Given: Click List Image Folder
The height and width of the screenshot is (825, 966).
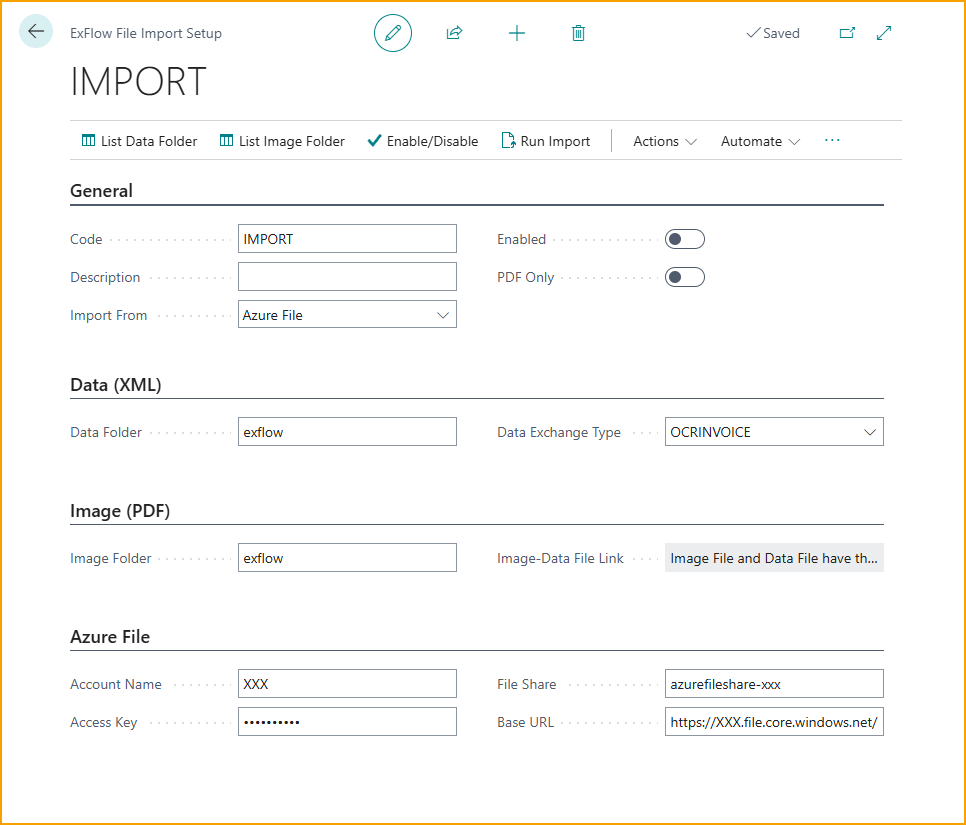Looking at the screenshot, I should [x=281, y=141].
